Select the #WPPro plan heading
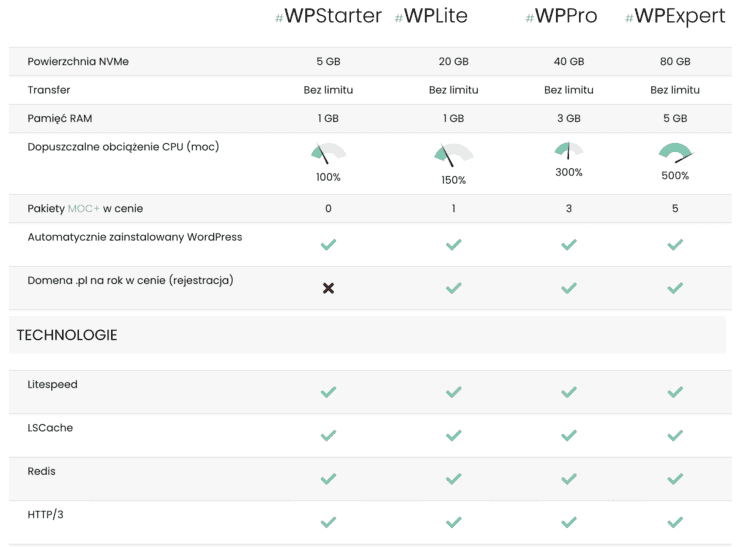Image resolution: width=740 pixels, height=547 pixels. pyautogui.click(x=562, y=16)
